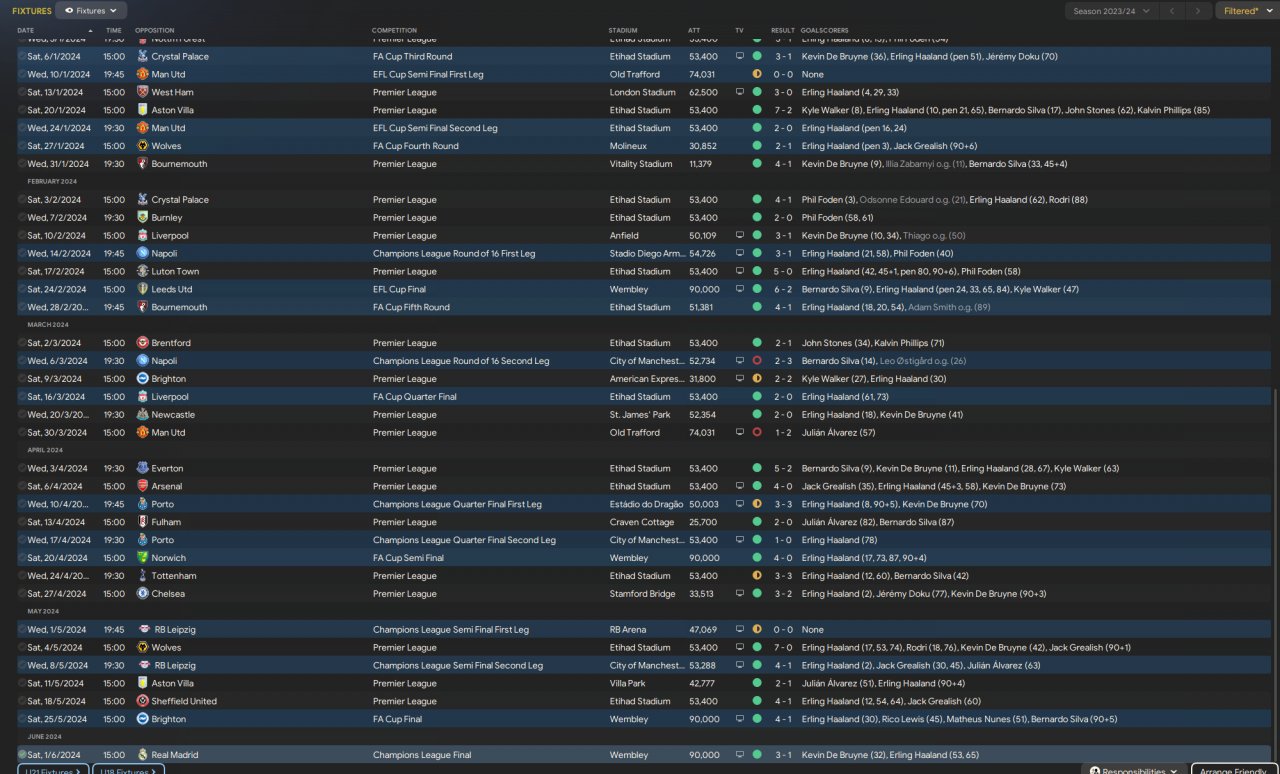The image size is (1280, 774).
Task: Tick the circle beside Wed, 7/2/2024 Burnley
Action: tap(22, 218)
